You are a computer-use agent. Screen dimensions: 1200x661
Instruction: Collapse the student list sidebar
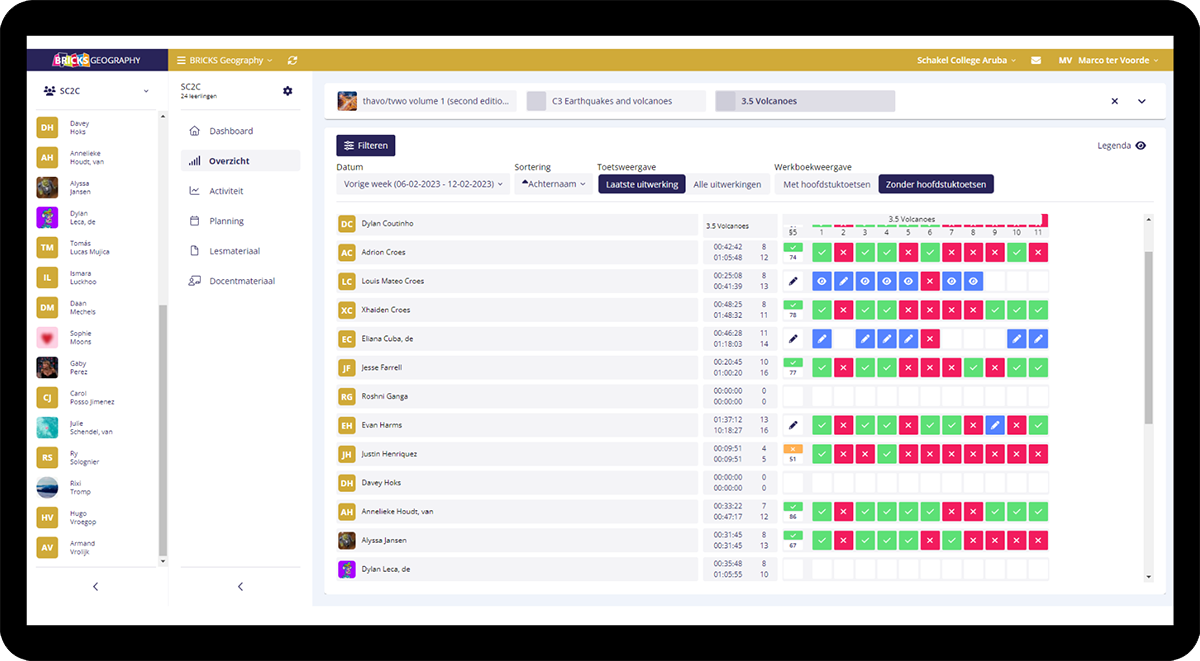pyautogui.click(x=96, y=586)
